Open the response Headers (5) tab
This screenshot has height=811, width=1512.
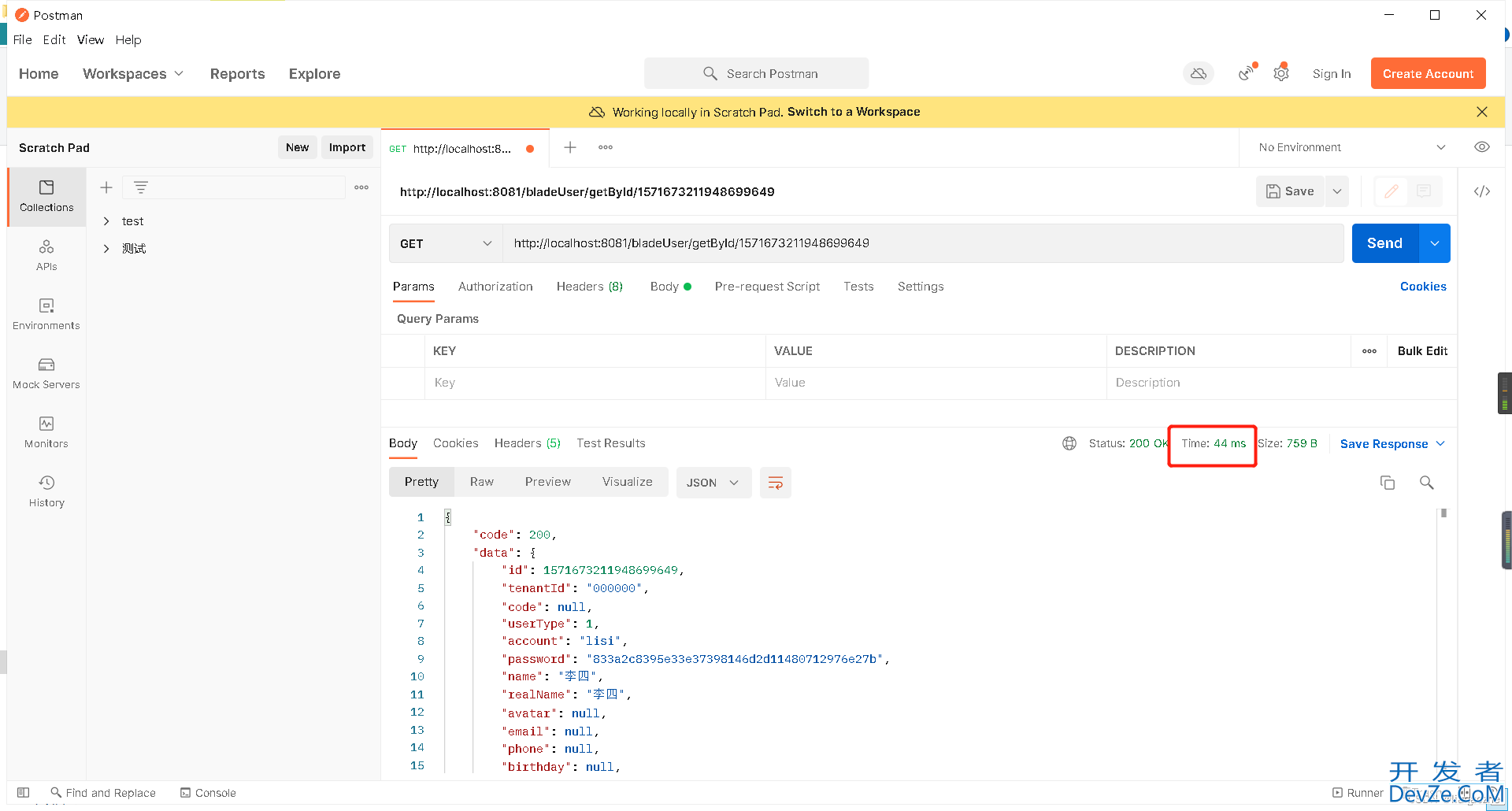(x=528, y=443)
